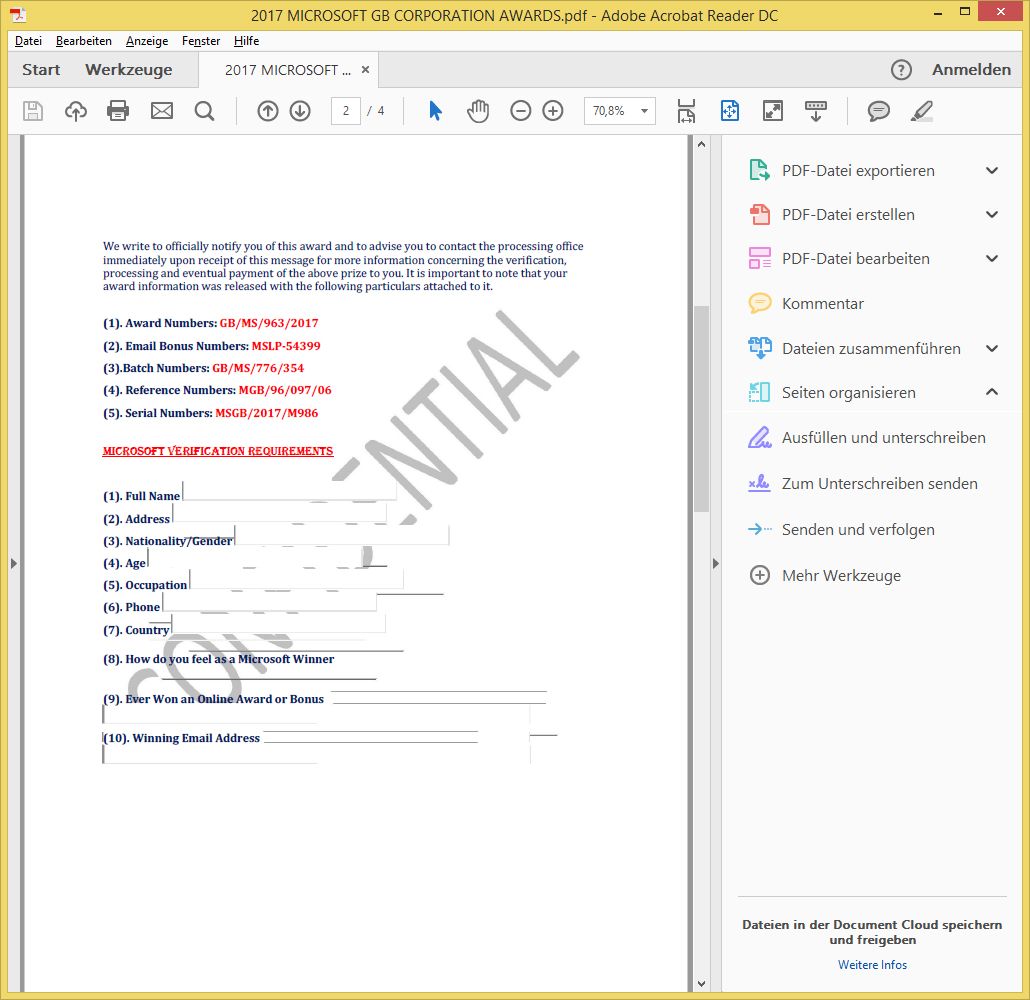1030x1000 pixels.
Task: Collapse Seiten organisieren chevron
Action: (992, 392)
